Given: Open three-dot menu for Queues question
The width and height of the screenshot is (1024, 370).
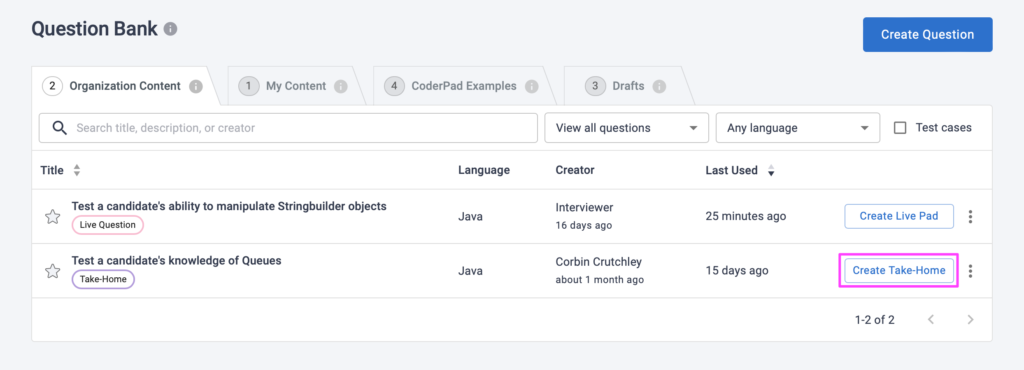Looking at the screenshot, I should 970,271.
